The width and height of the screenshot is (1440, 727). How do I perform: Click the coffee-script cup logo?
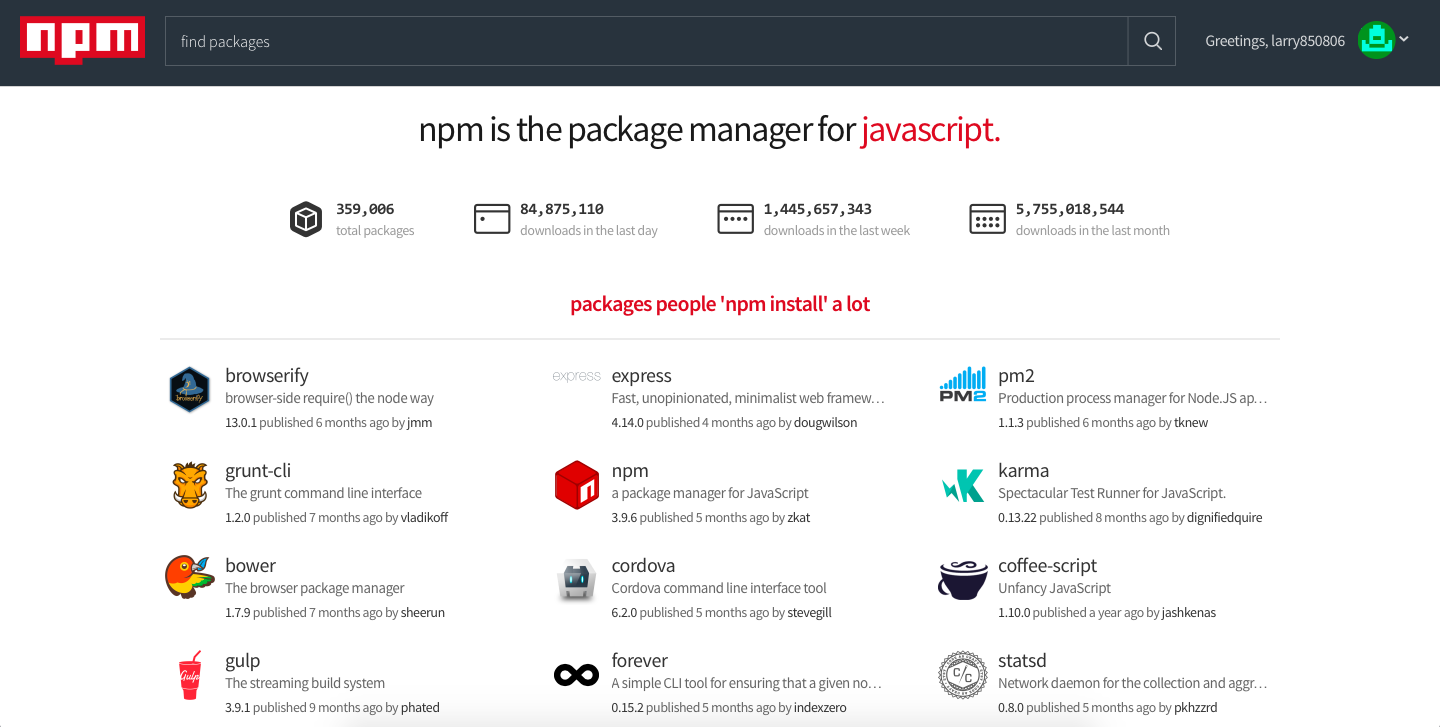tap(963, 580)
